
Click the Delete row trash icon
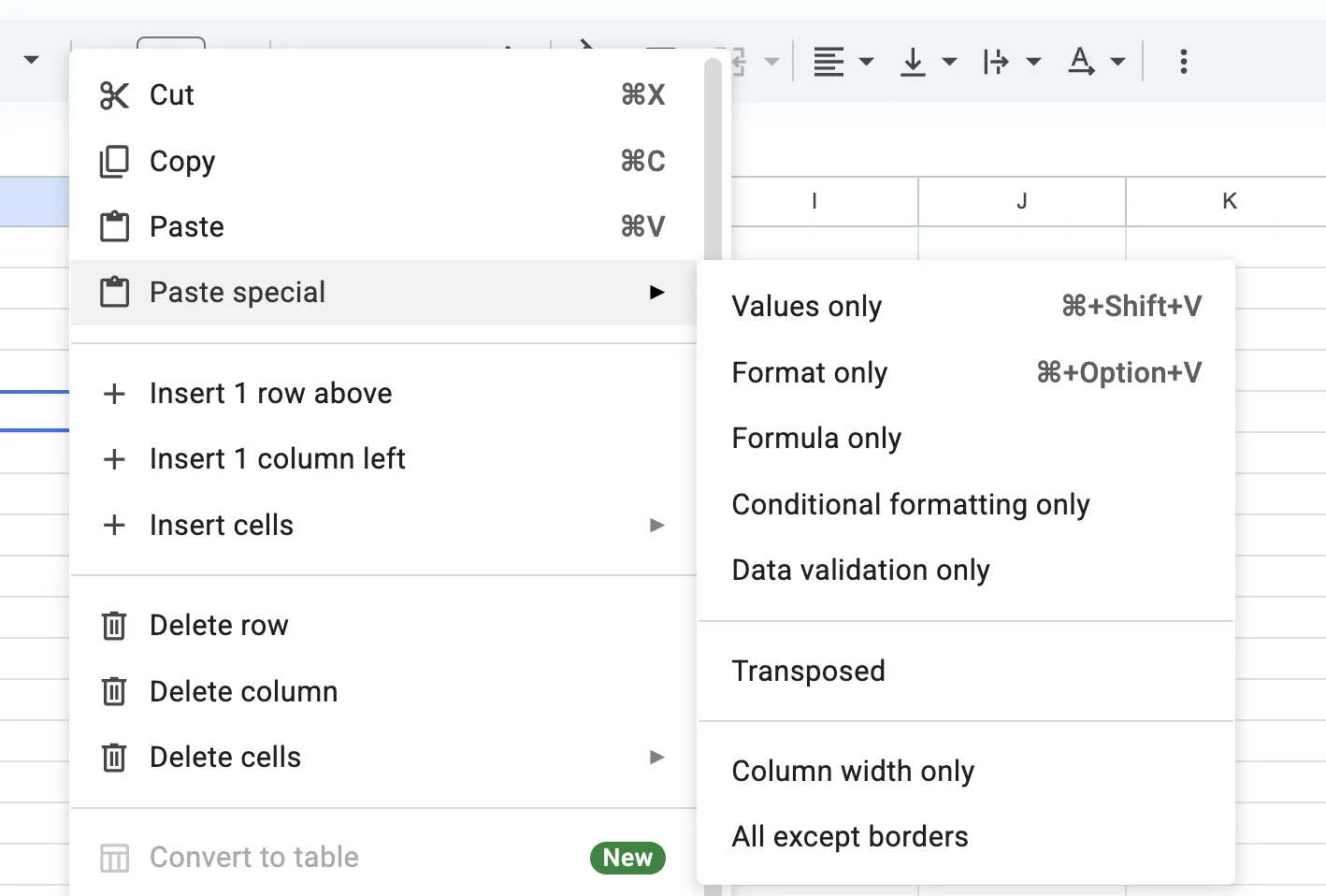[x=113, y=625]
